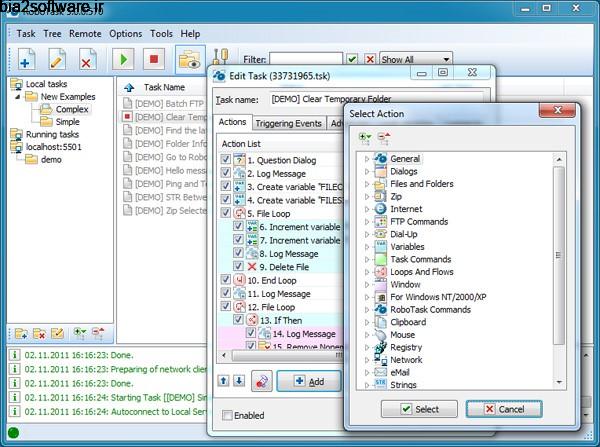This screenshot has width=600, height=447.
Task: Uncheck the '1. Question Dialog' action checkbox
Action: [x=225, y=159]
